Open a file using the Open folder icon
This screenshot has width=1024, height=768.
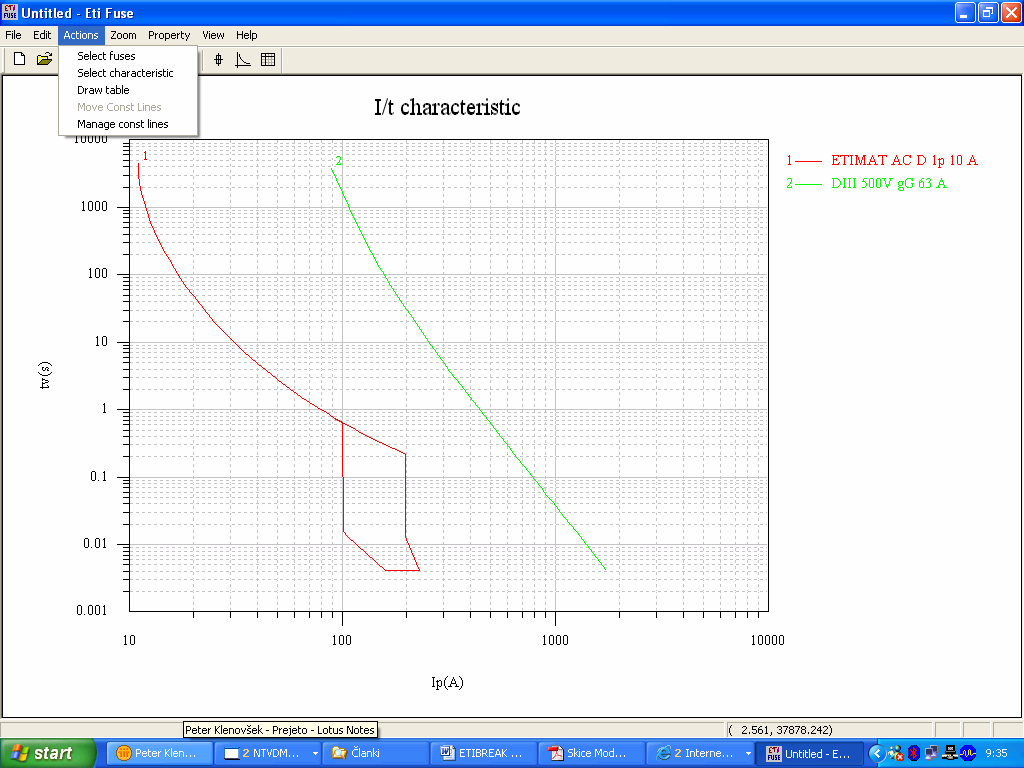(44, 58)
